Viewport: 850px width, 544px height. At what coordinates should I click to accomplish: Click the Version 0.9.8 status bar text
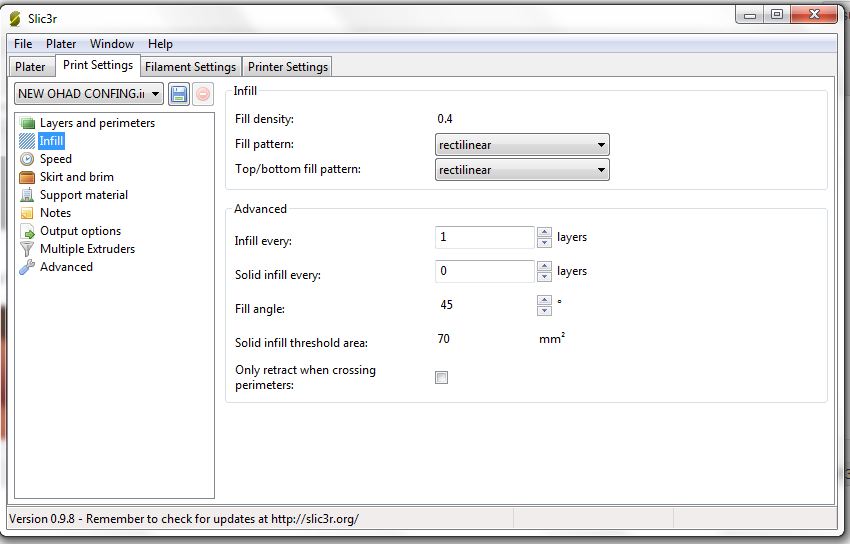click(184, 519)
